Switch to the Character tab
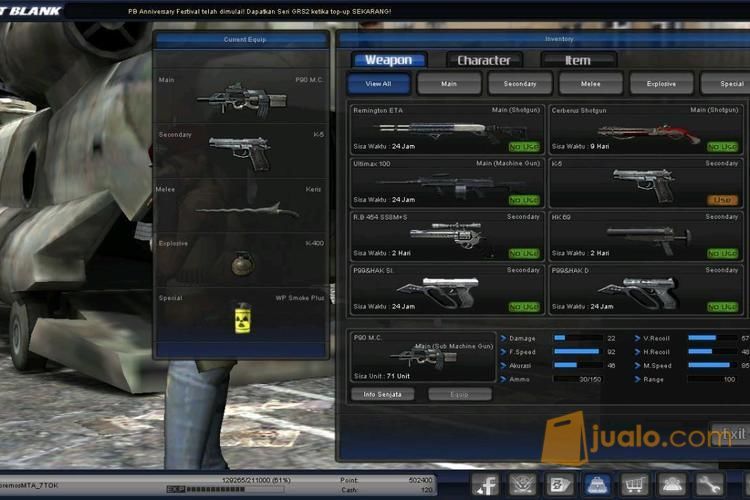 pos(484,60)
